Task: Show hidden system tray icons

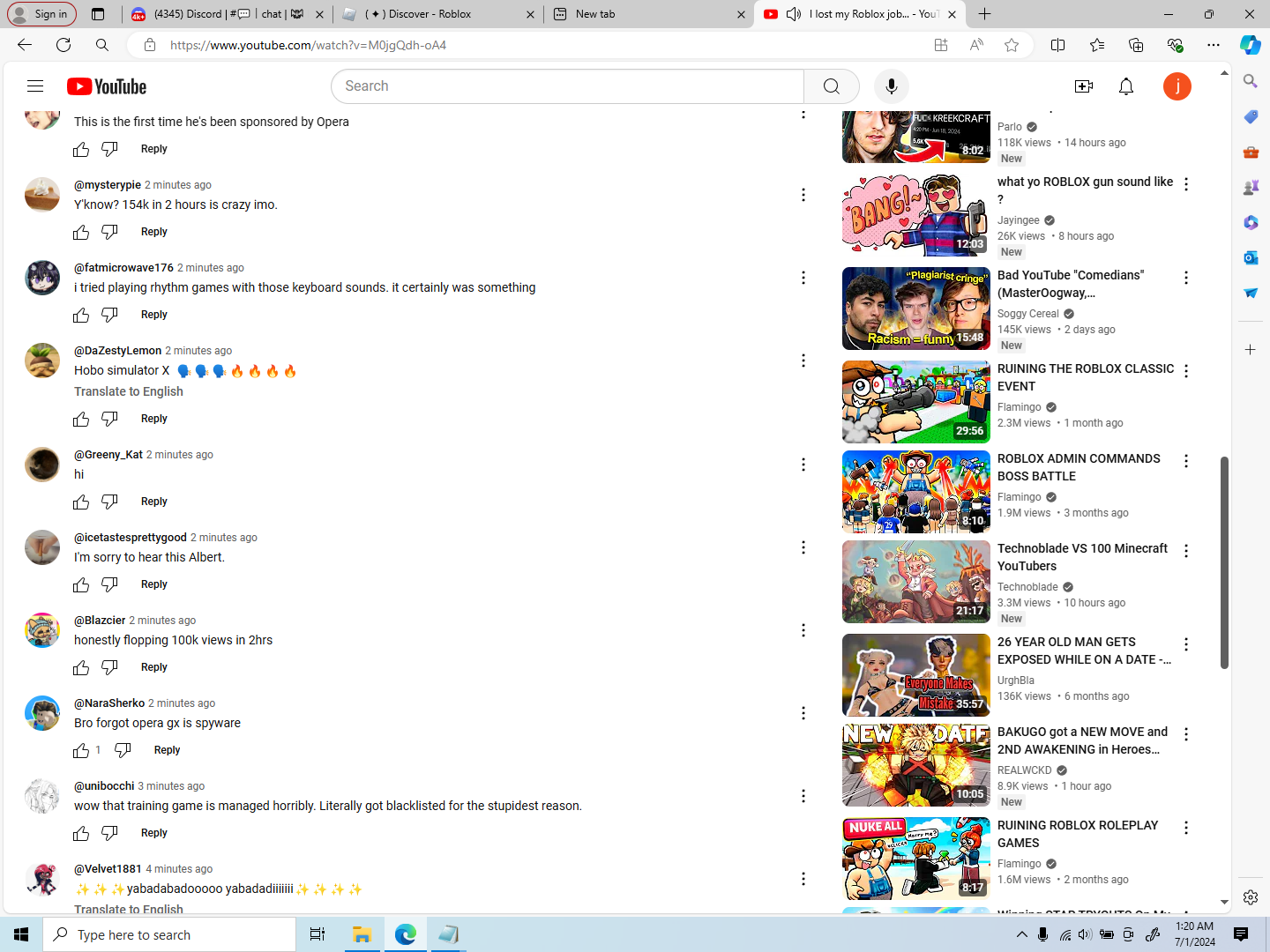Action: (1021, 934)
